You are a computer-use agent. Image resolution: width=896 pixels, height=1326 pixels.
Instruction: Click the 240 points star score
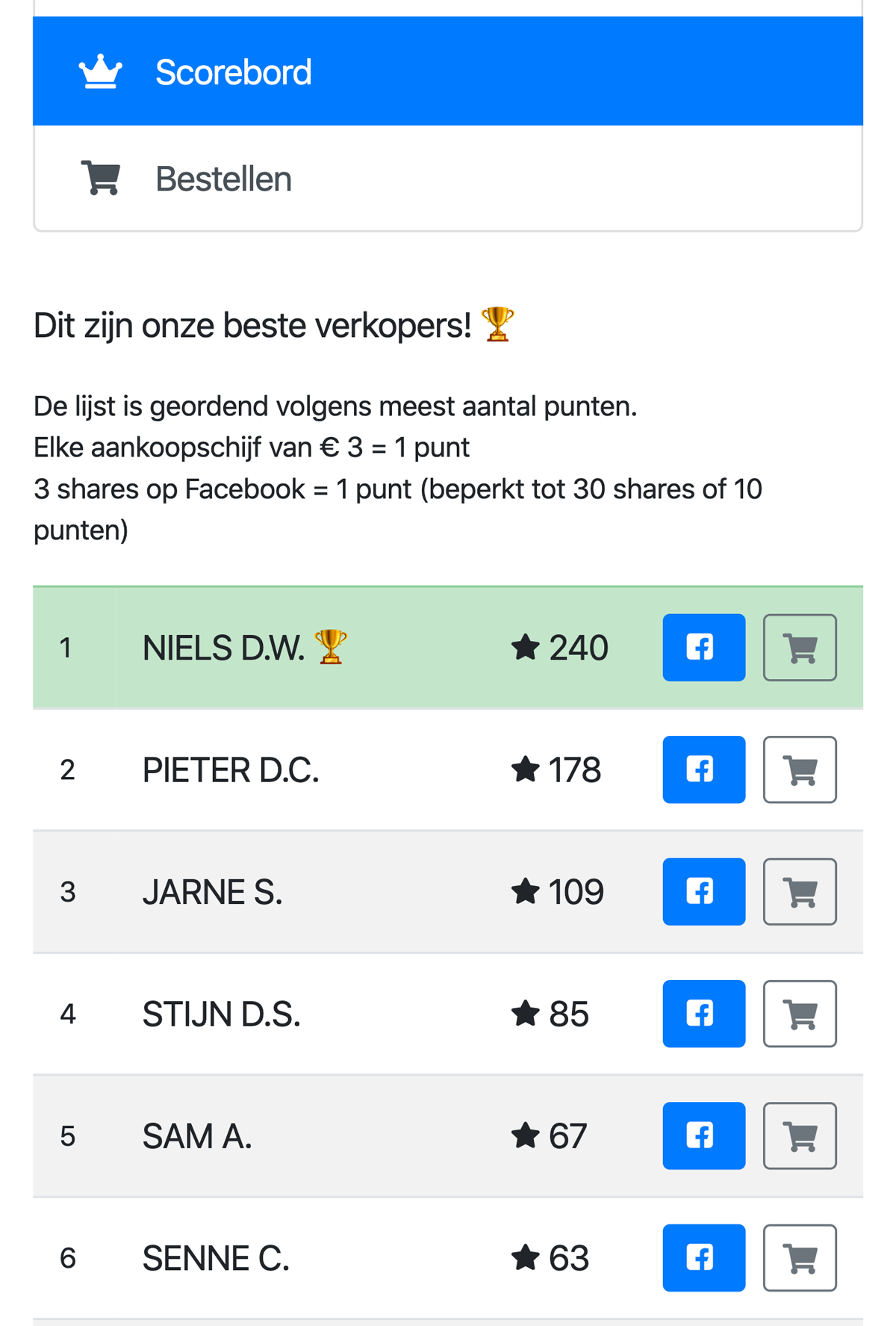(560, 648)
